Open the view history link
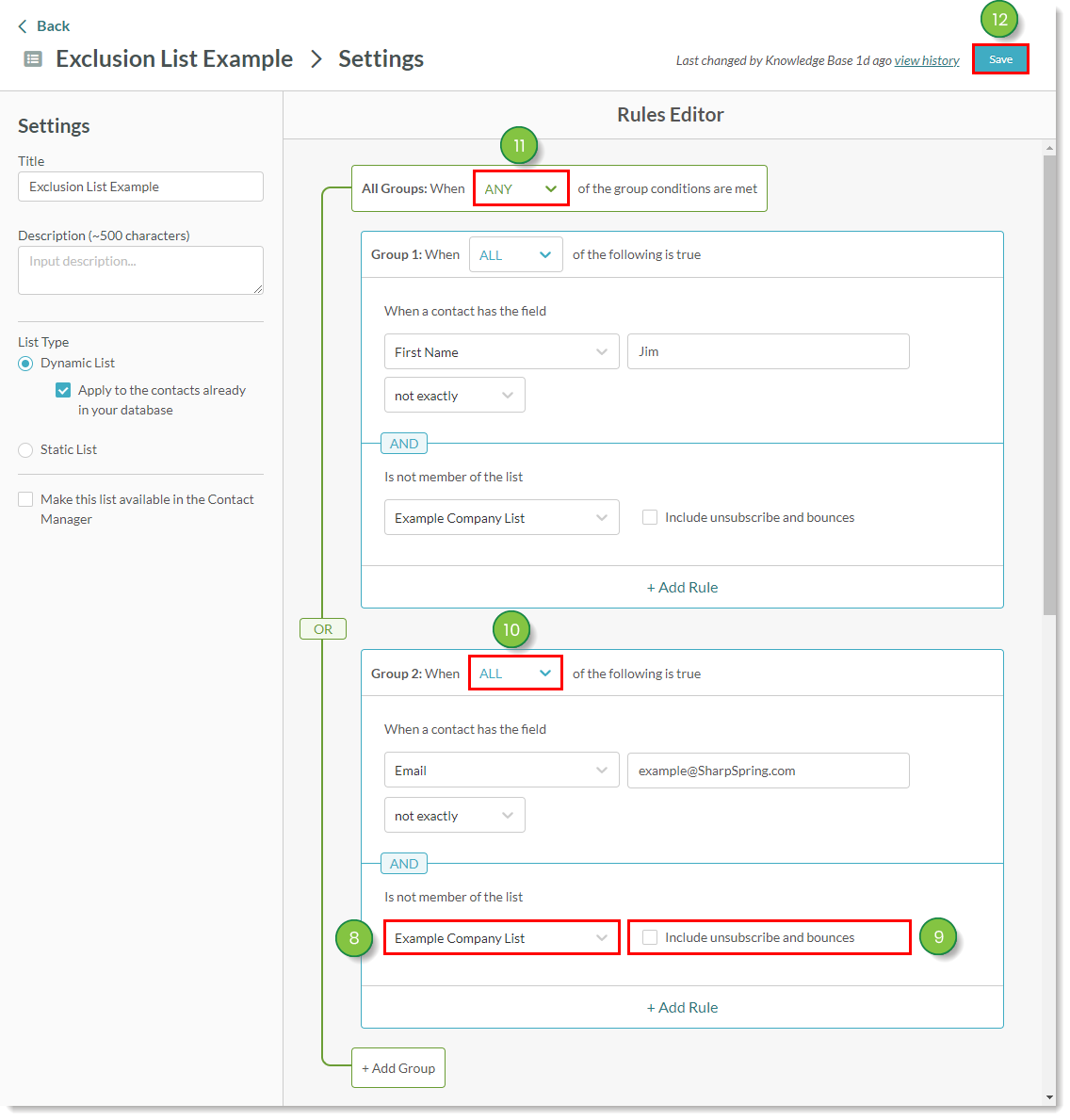Viewport: 1070px width, 1120px height. coord(926,61)
